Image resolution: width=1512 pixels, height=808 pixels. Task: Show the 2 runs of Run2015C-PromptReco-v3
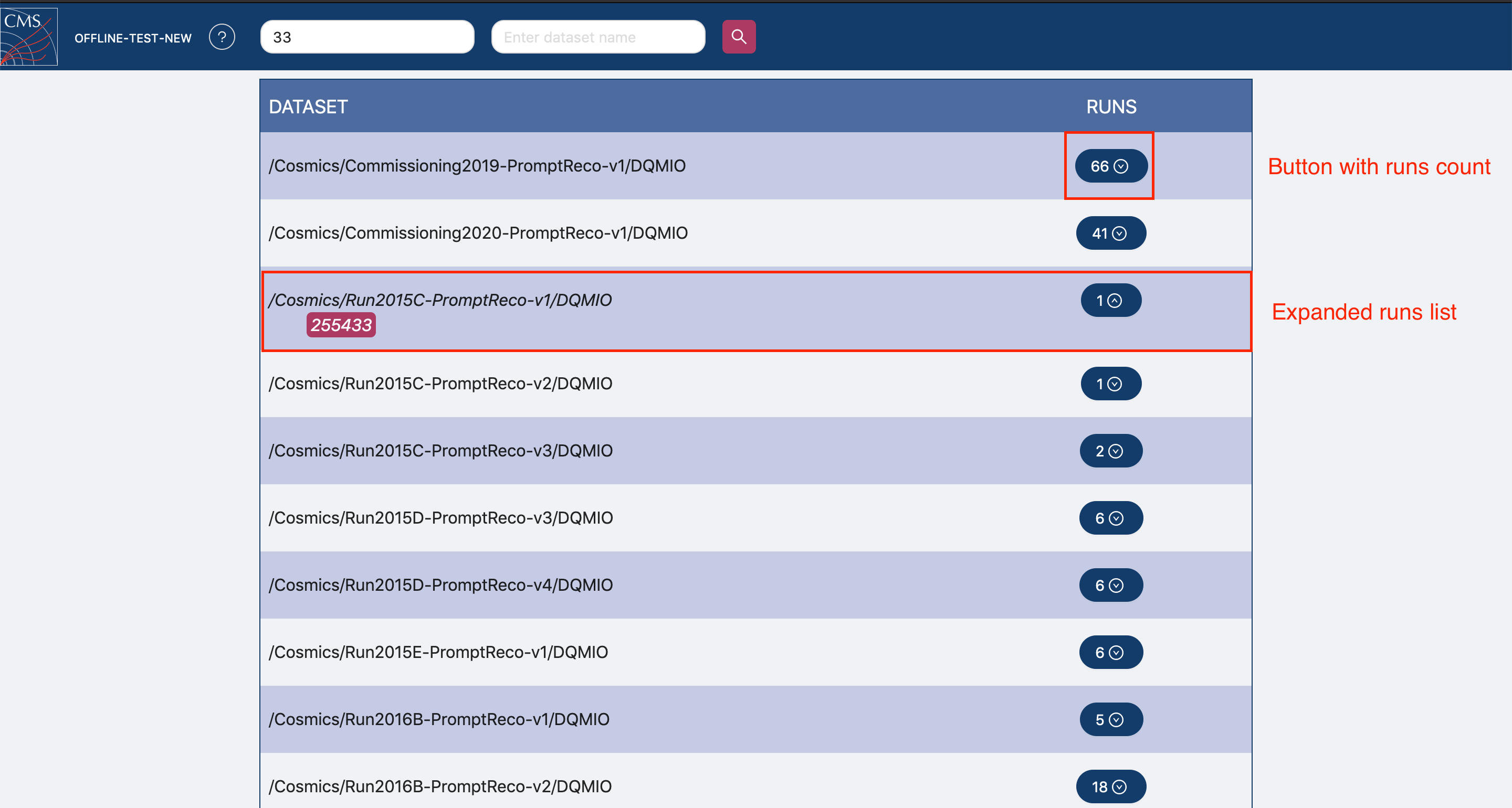click(1110, 451)
